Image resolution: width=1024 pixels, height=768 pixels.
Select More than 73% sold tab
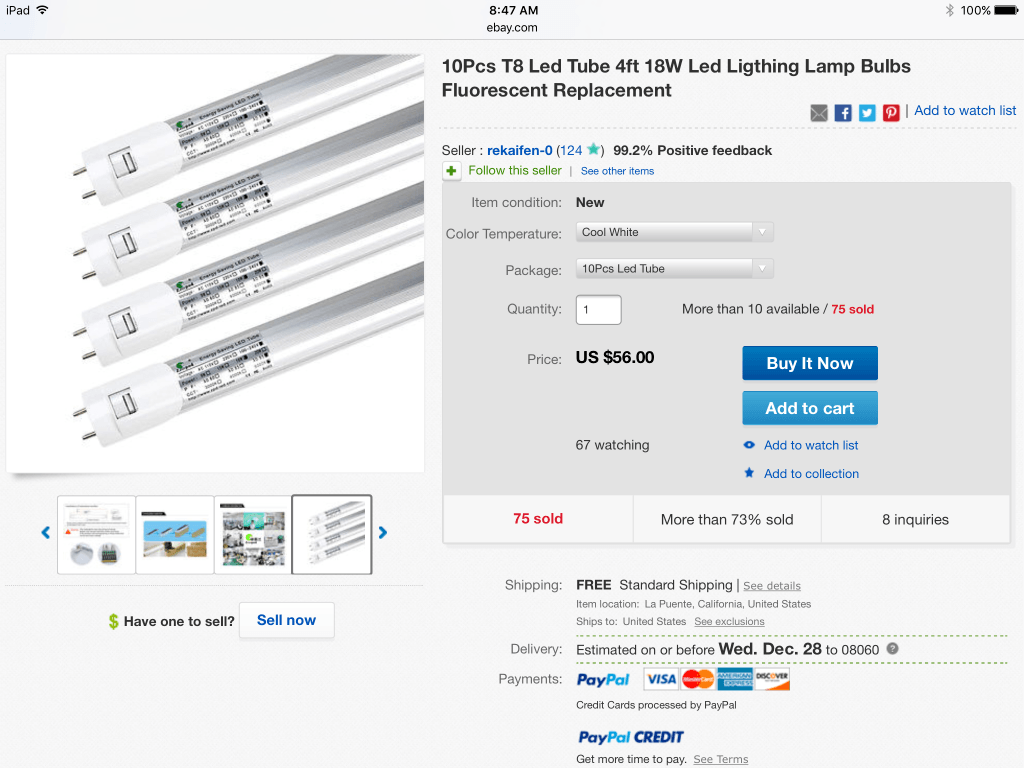click(x=727, y=519)
